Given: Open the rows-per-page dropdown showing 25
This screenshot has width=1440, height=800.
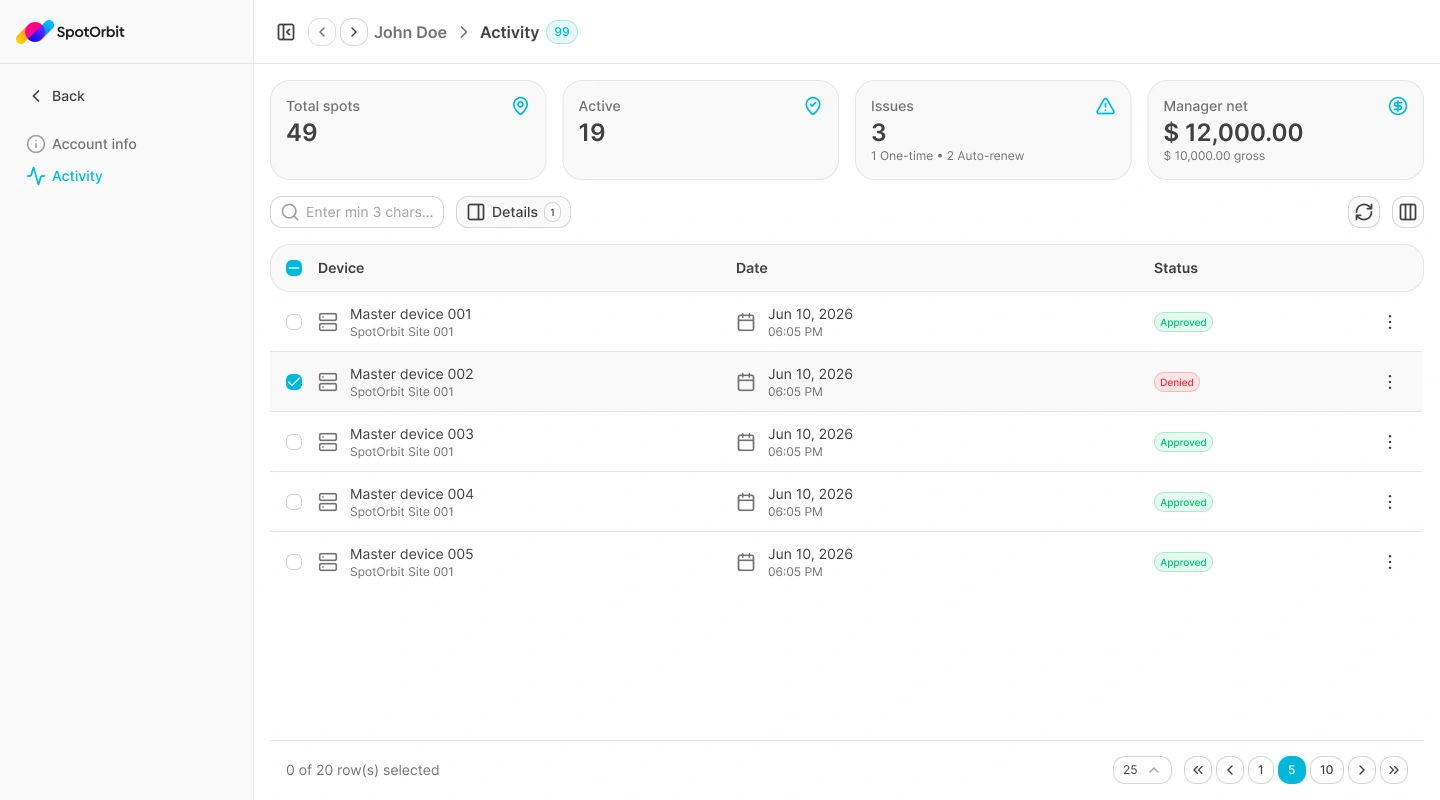Looking at the screenshot, I should click(1142, 770).
